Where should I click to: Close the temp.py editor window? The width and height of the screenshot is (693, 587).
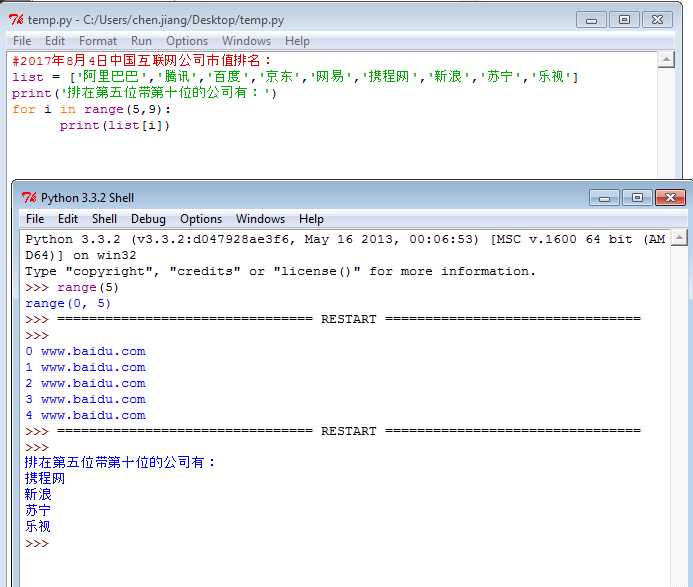pos(658,20)
